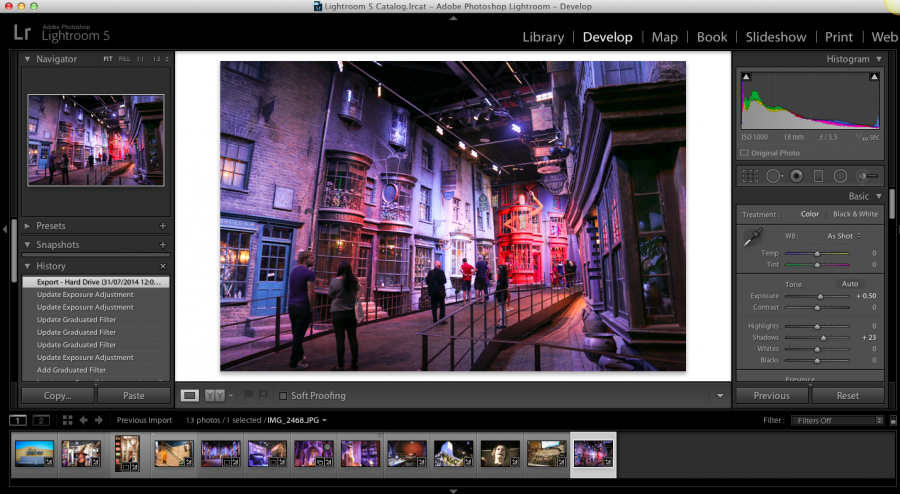The image size is (900, 494).
Task: Toggle the Original Photo checkbox
Action: (744, 153)
